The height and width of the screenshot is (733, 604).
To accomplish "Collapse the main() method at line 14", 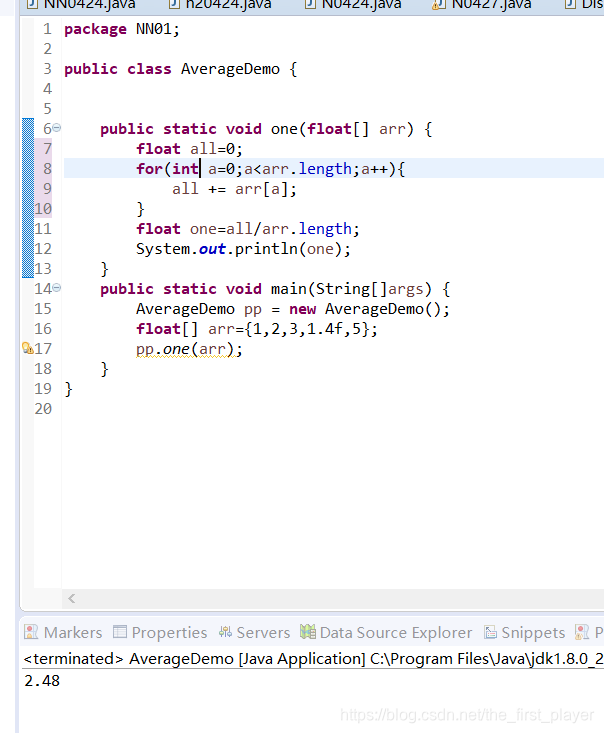I will click(57, 287).
